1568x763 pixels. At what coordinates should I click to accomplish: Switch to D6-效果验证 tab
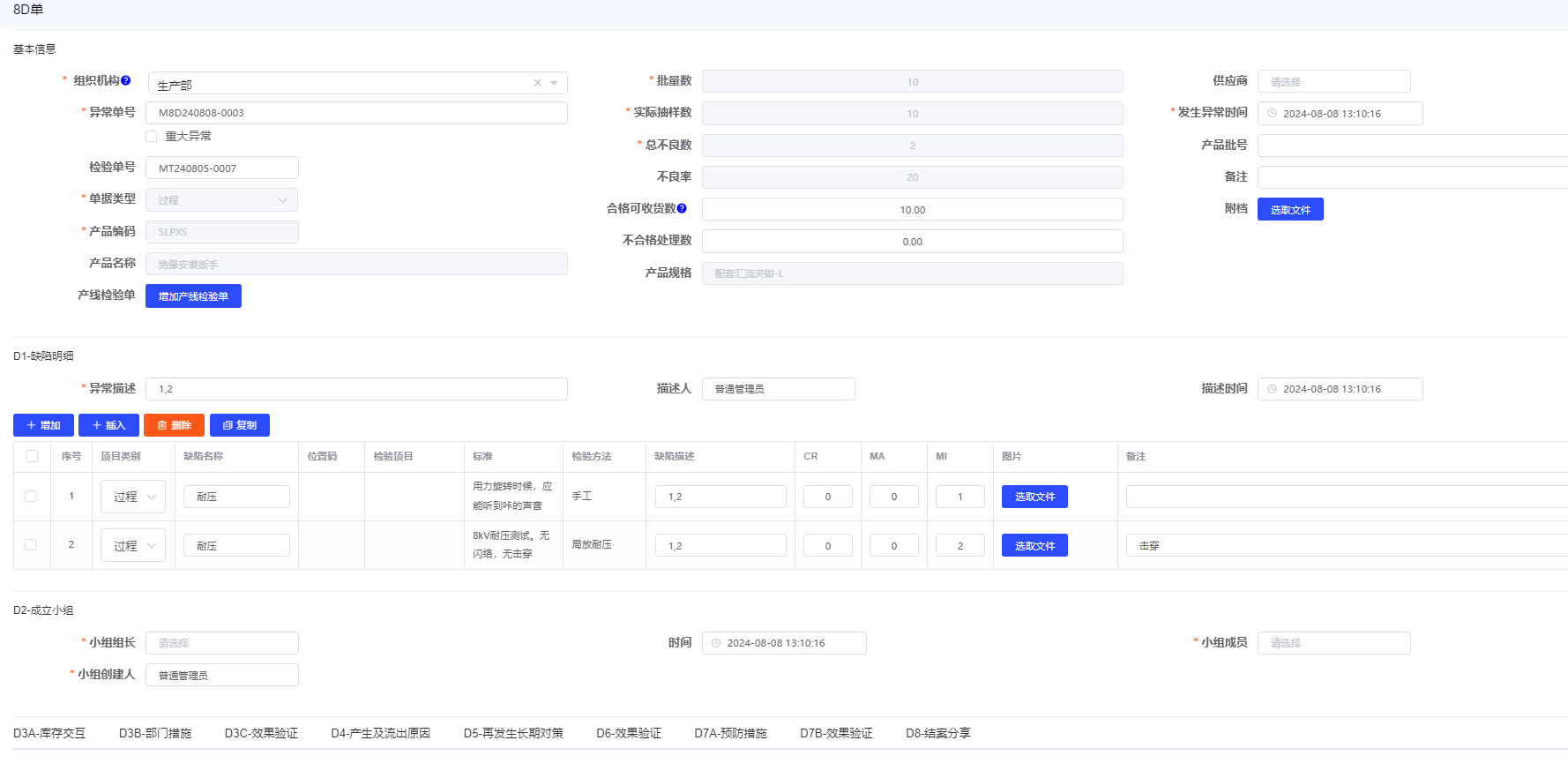click(629, 733)
